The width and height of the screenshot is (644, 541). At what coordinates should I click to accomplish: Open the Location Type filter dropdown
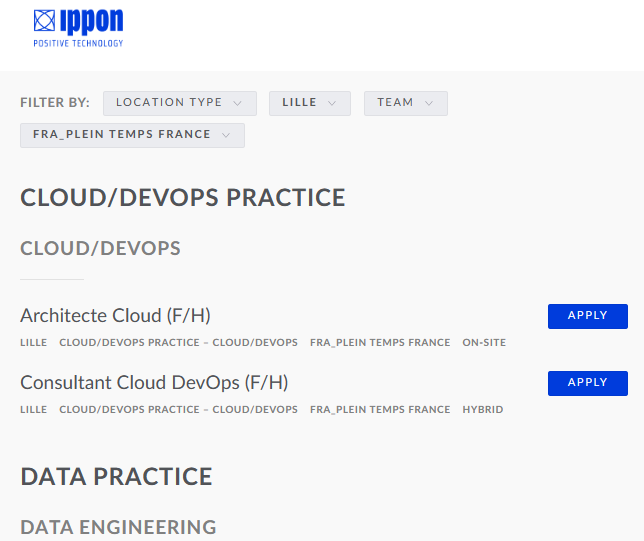coord(179,103)
